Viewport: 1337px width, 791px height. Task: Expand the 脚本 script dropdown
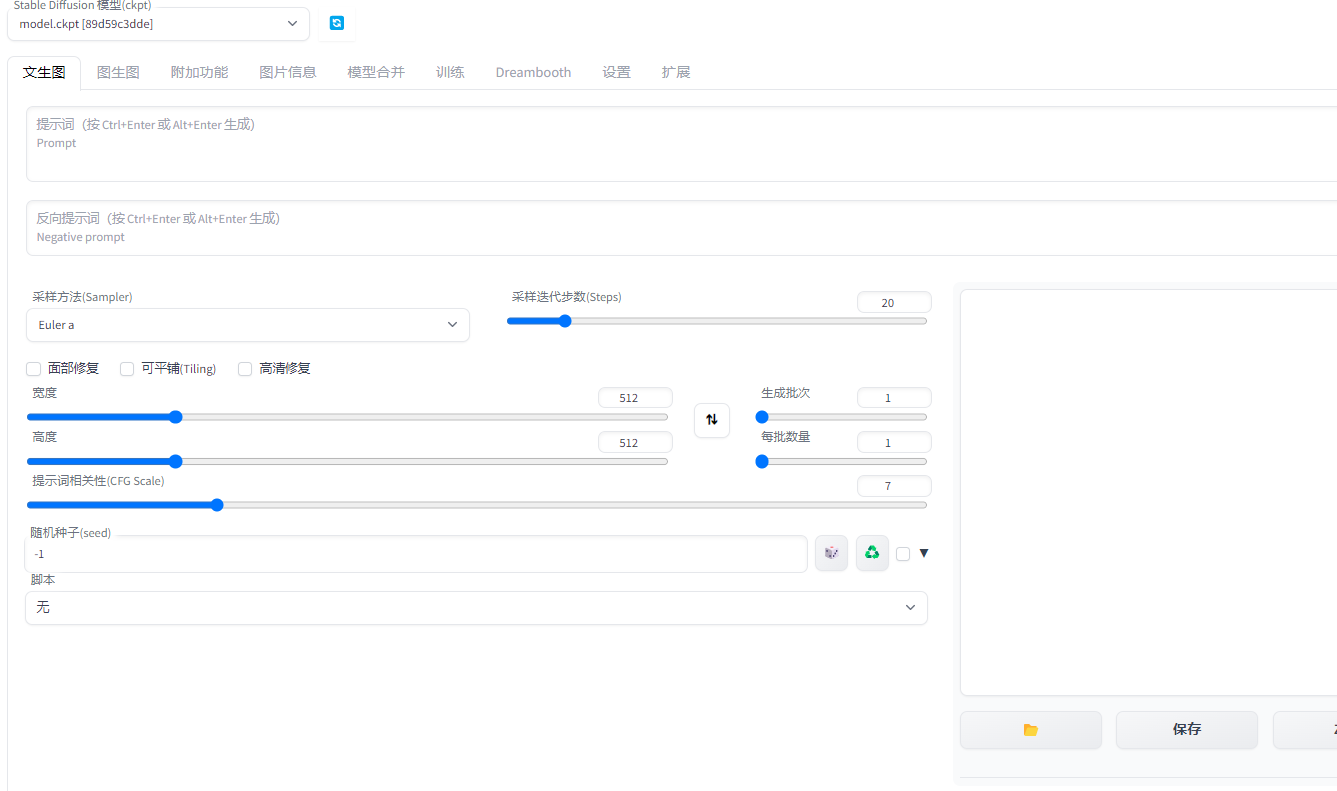click(476, 608)
